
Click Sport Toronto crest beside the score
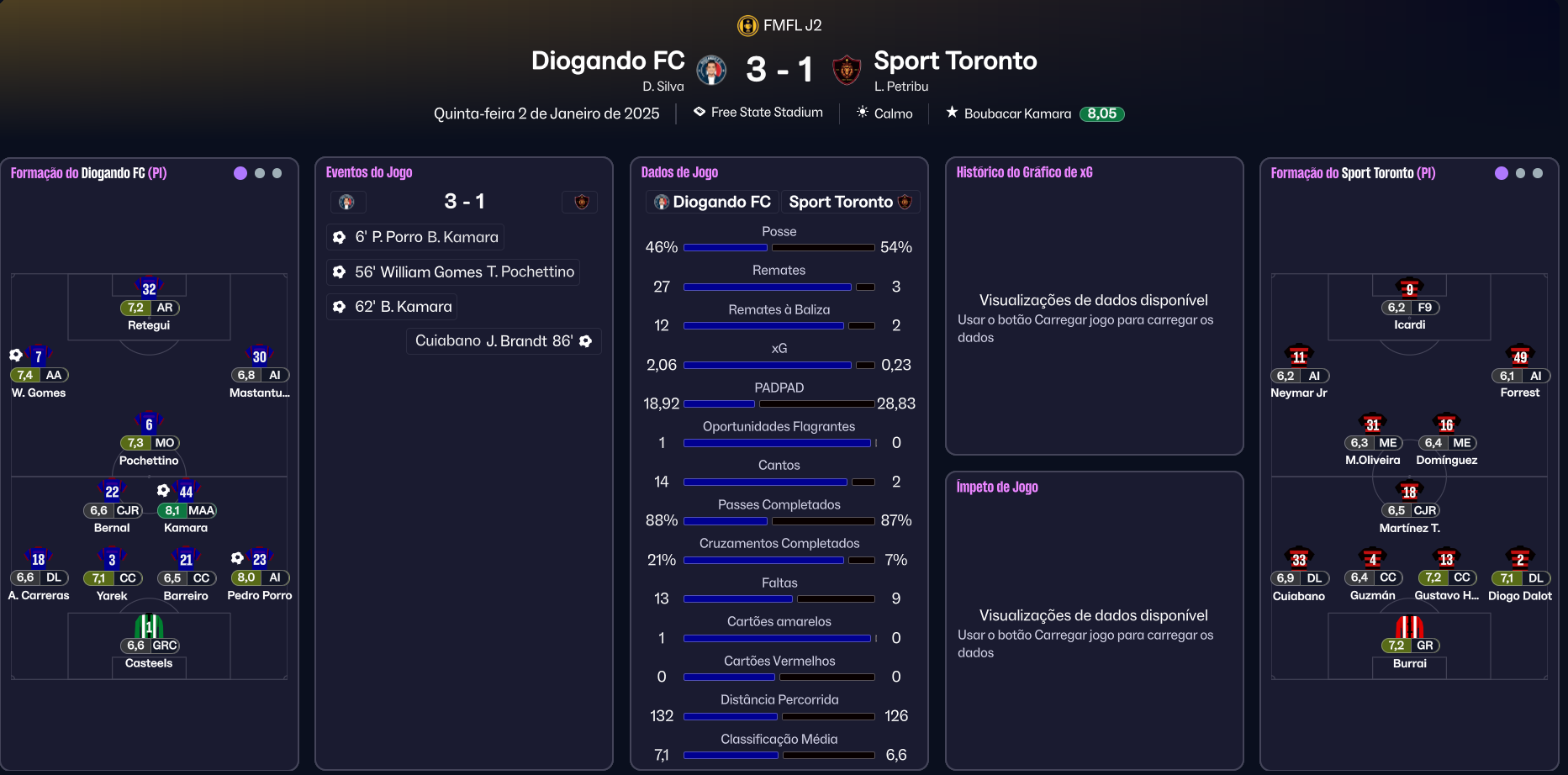pyautogui.click(x=847, y=70)
